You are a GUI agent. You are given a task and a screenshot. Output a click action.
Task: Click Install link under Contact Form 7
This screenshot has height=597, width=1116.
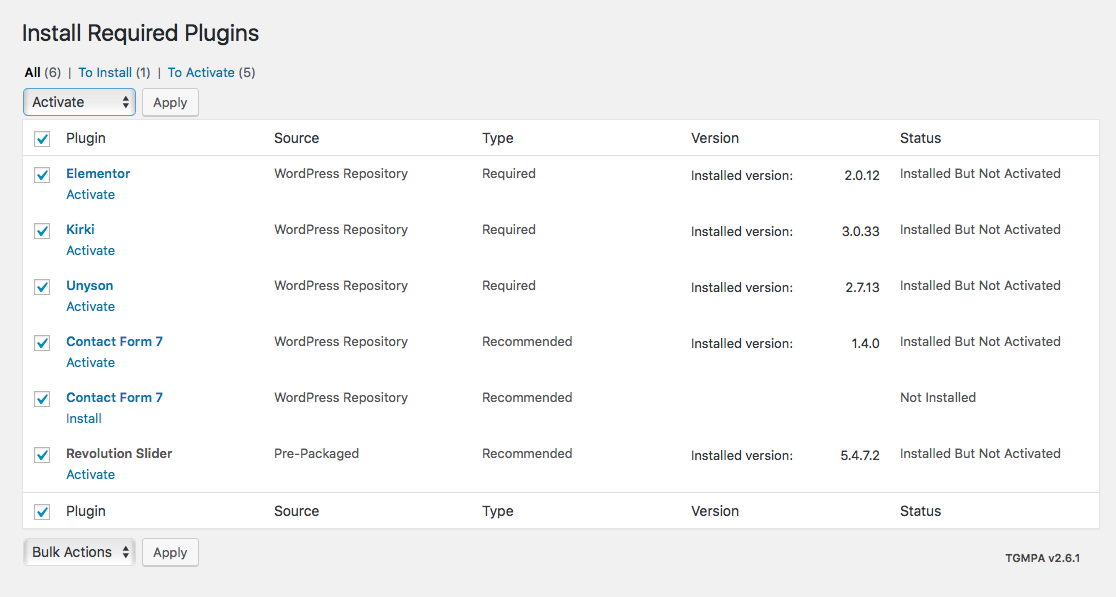pyautogui.click(x=84, y=418)
